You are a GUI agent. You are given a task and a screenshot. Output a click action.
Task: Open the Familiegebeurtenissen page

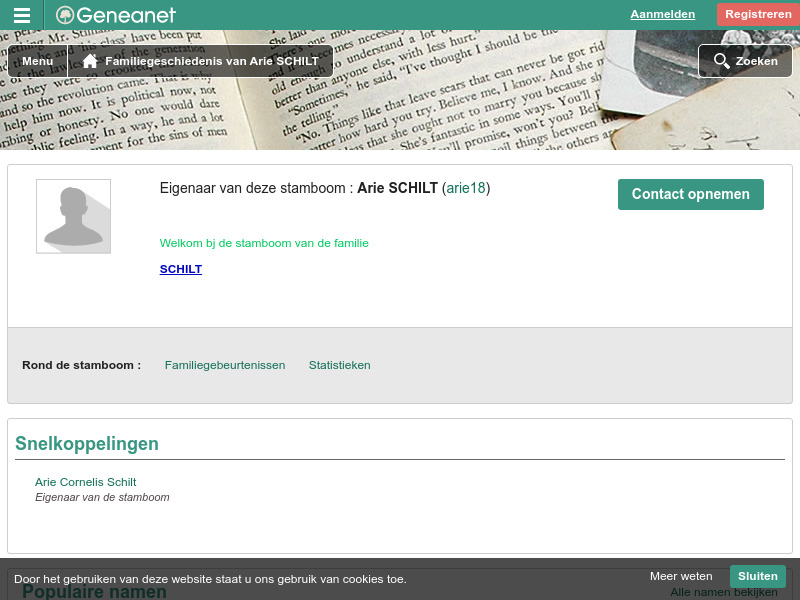click(225, 365)
